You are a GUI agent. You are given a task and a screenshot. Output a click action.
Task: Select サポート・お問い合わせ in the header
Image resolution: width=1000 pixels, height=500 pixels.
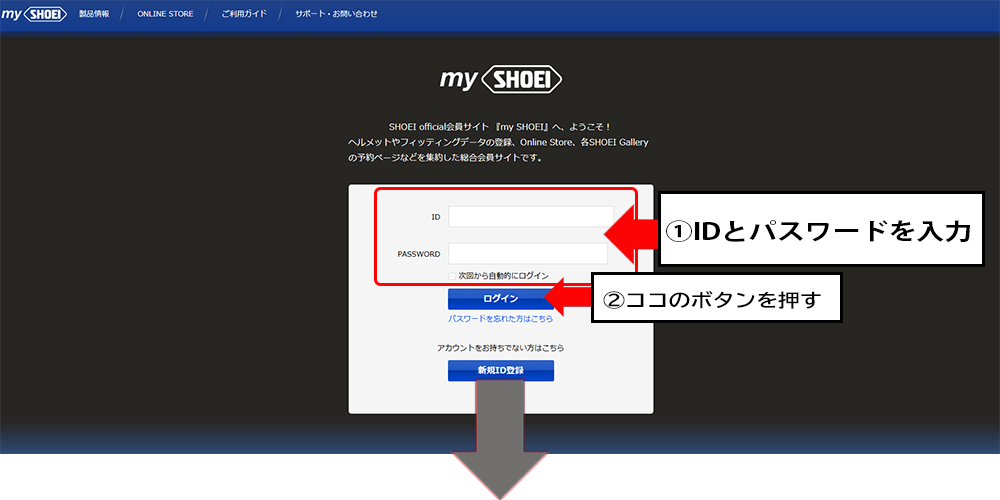[x=337, y=15]
